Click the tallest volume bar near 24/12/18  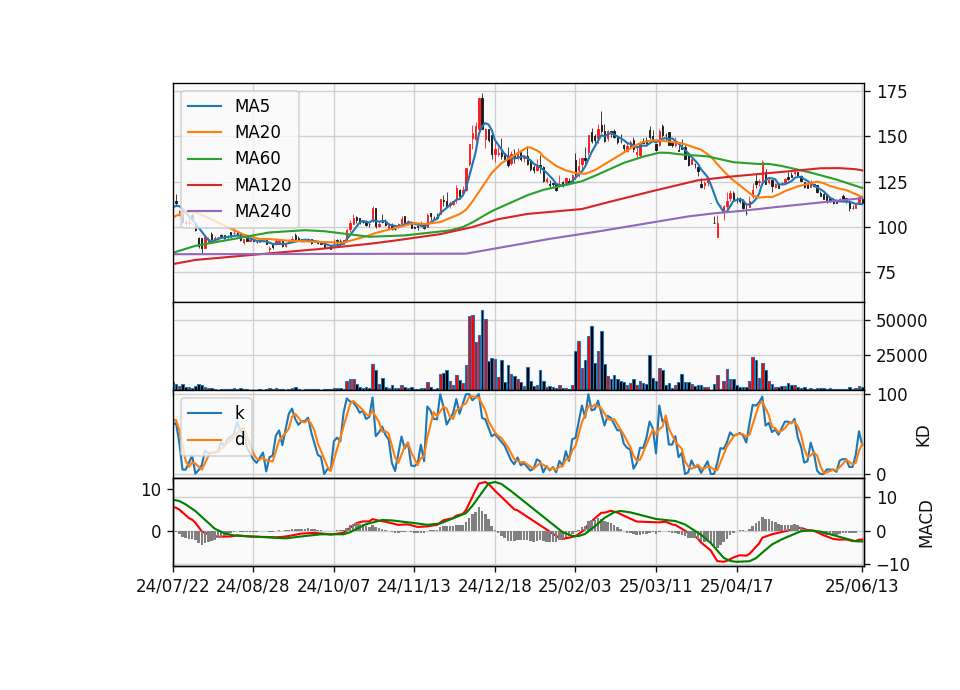tap(482, 350)
